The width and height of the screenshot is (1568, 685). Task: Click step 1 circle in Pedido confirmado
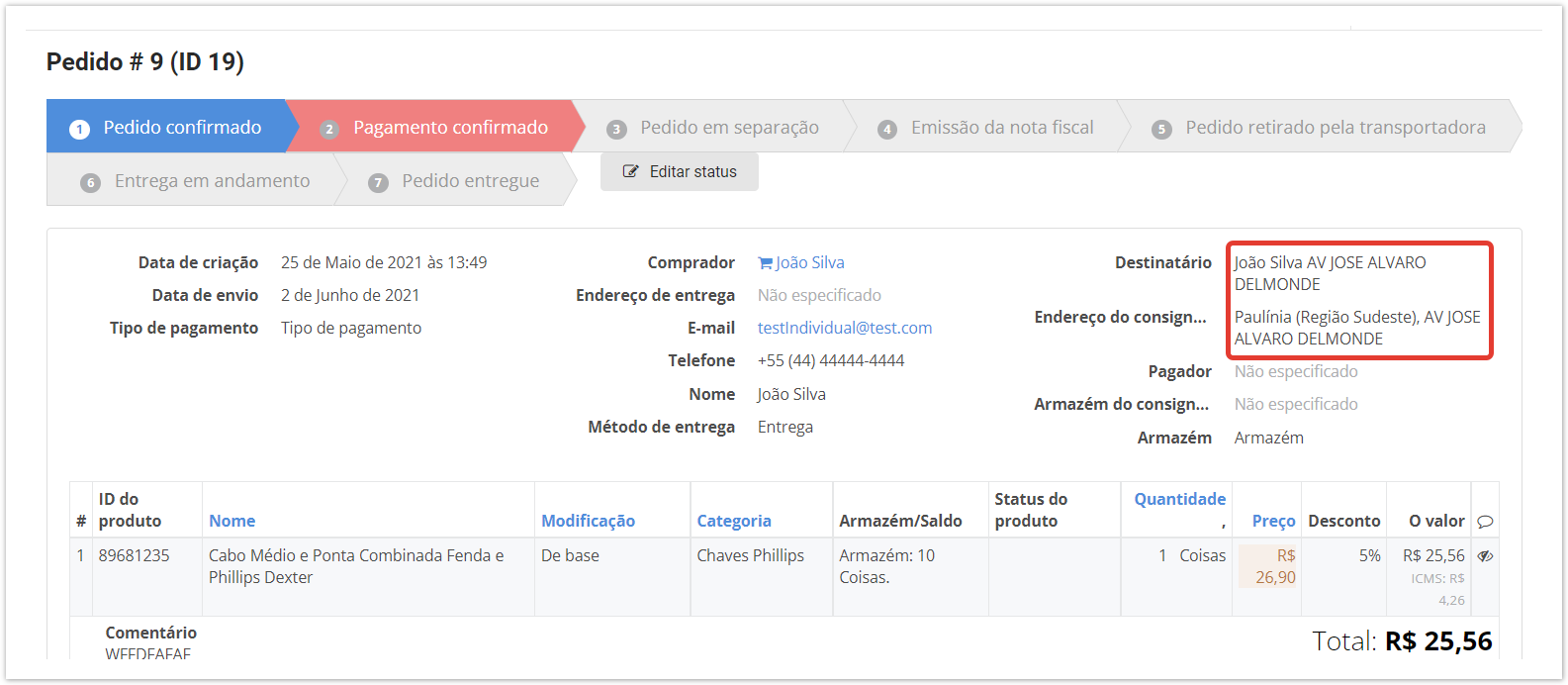click(x=80, y=129)
